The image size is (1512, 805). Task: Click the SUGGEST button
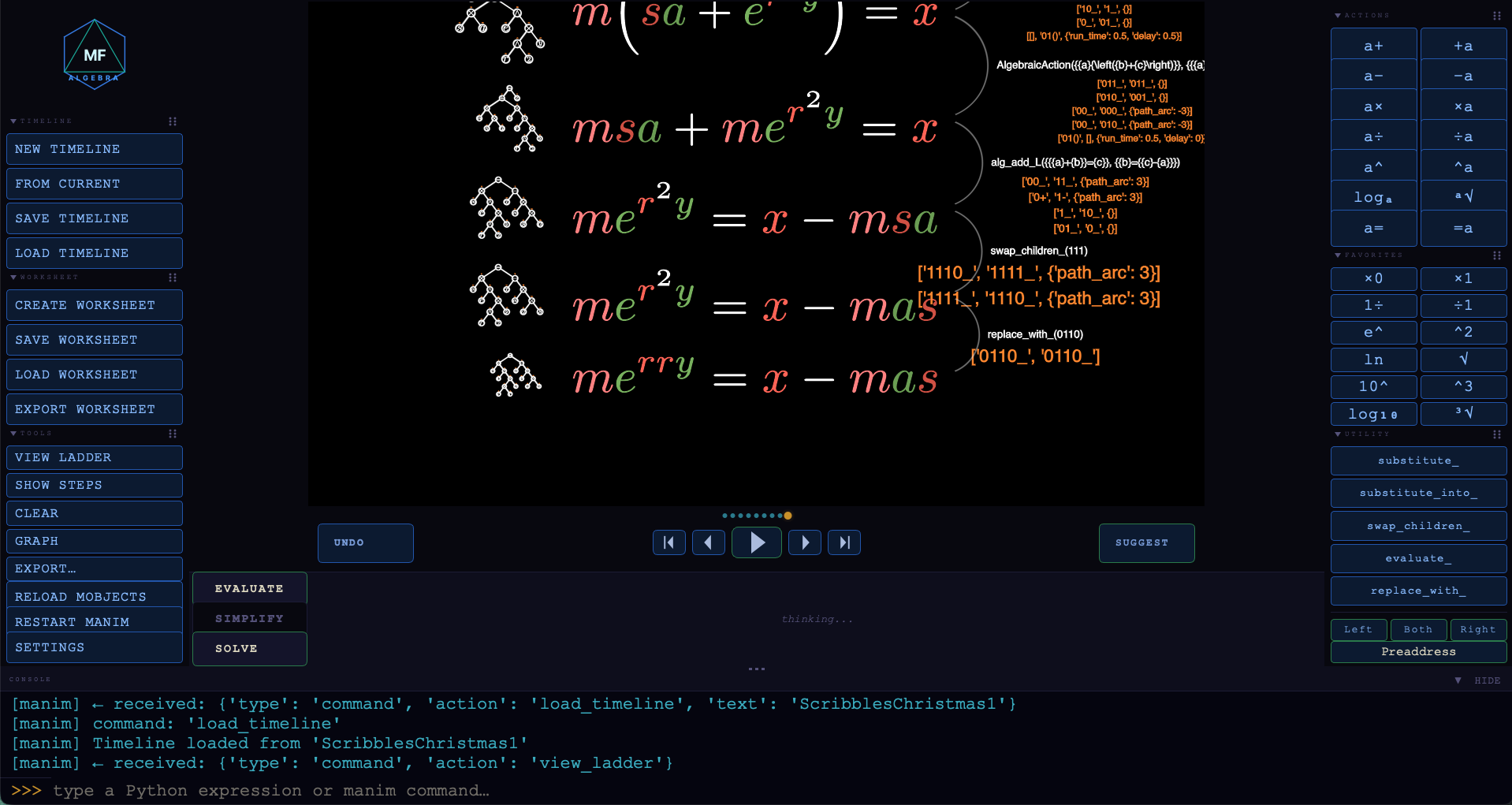pos(1147,542)
